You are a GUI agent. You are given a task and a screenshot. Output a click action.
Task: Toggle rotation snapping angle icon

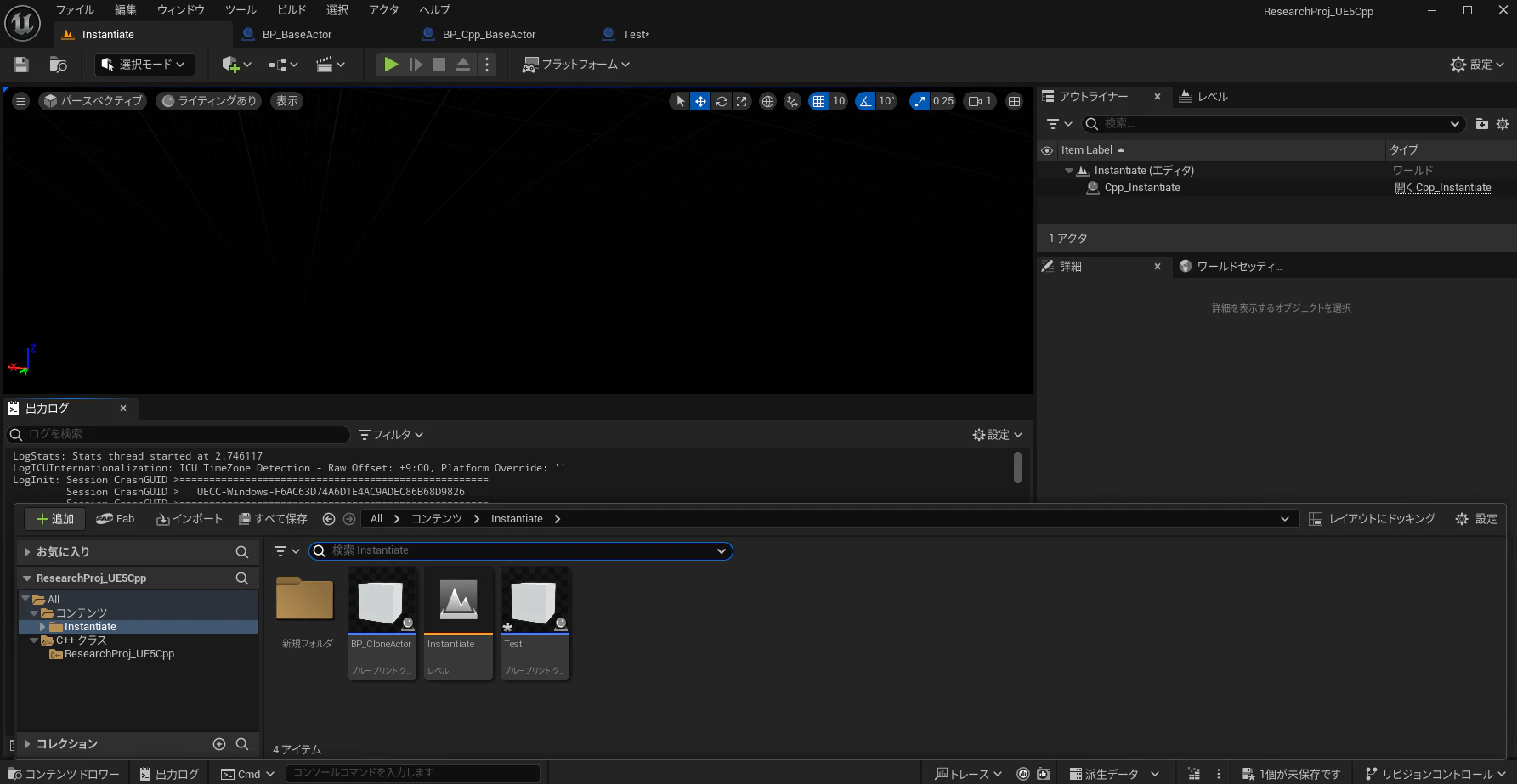865,101
